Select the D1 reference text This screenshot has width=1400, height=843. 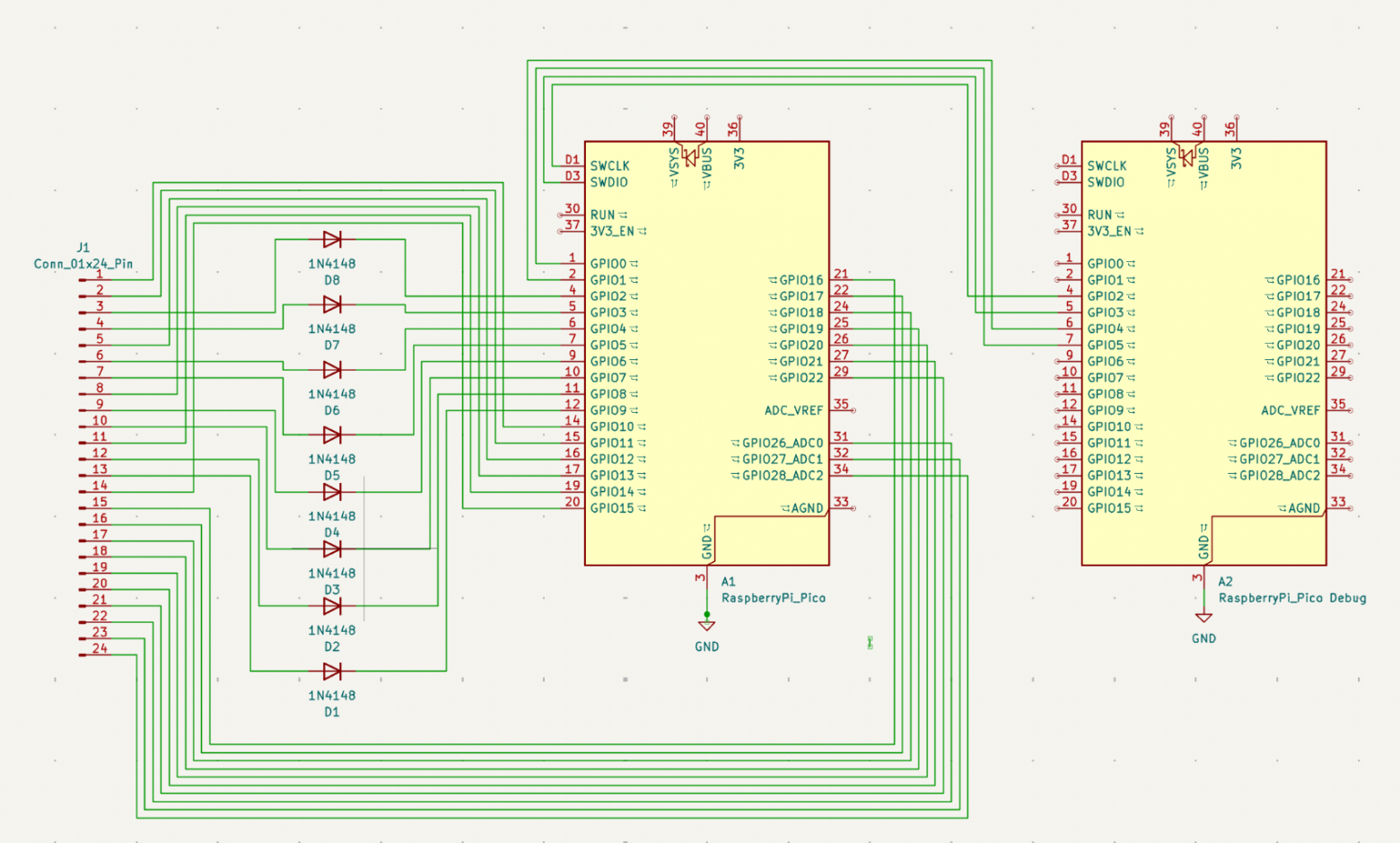[332, 712]
